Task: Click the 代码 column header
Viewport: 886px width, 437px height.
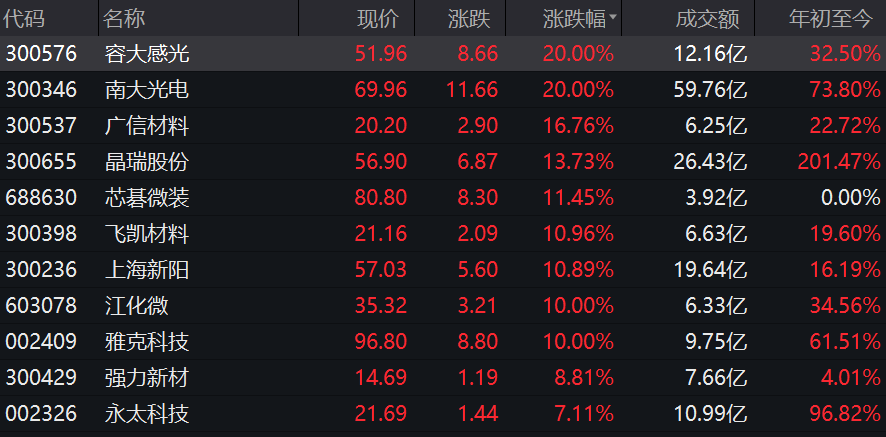Action: (25, 18)
